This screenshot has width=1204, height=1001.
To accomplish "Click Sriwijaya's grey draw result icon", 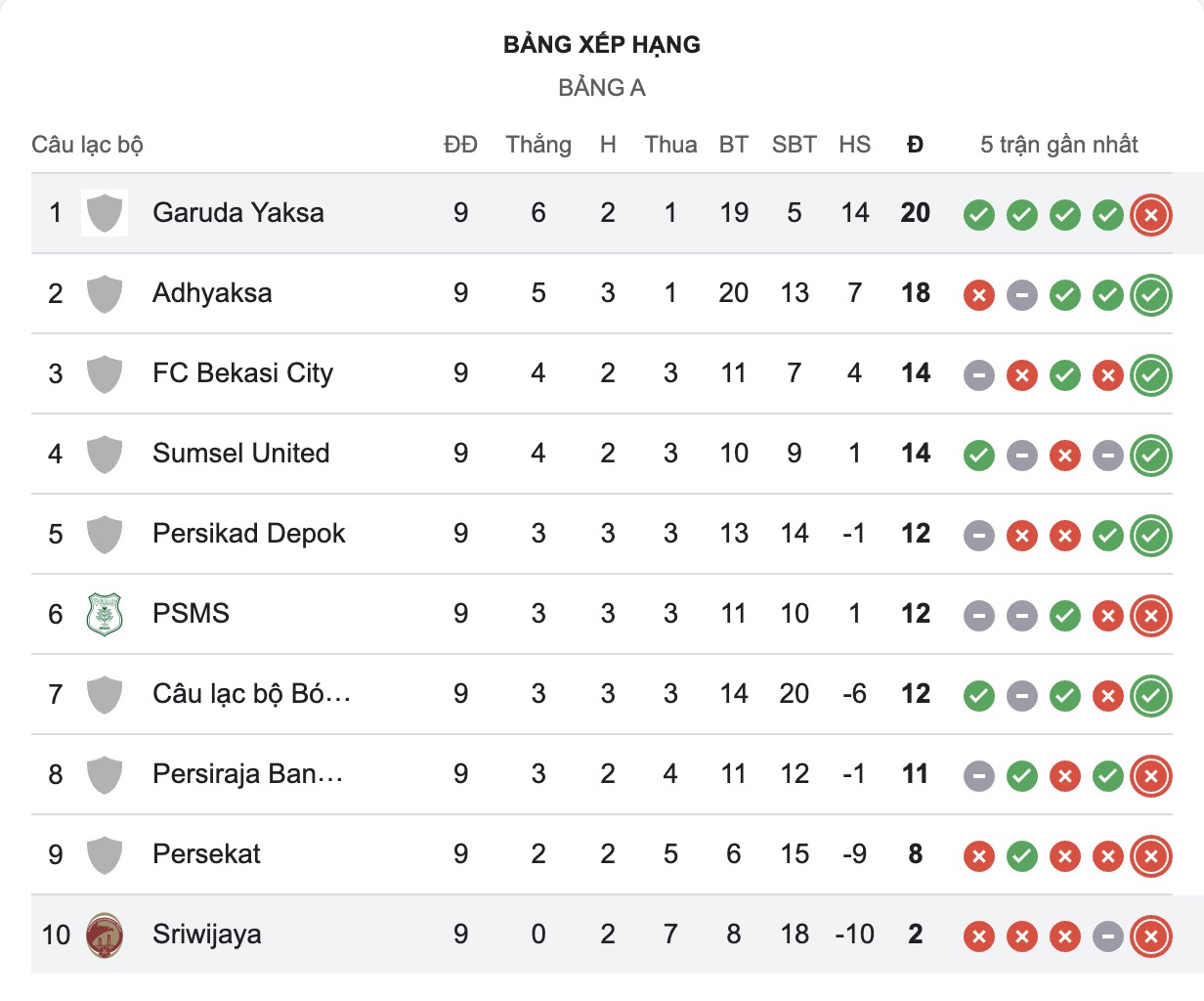I will click(1107, 936).
